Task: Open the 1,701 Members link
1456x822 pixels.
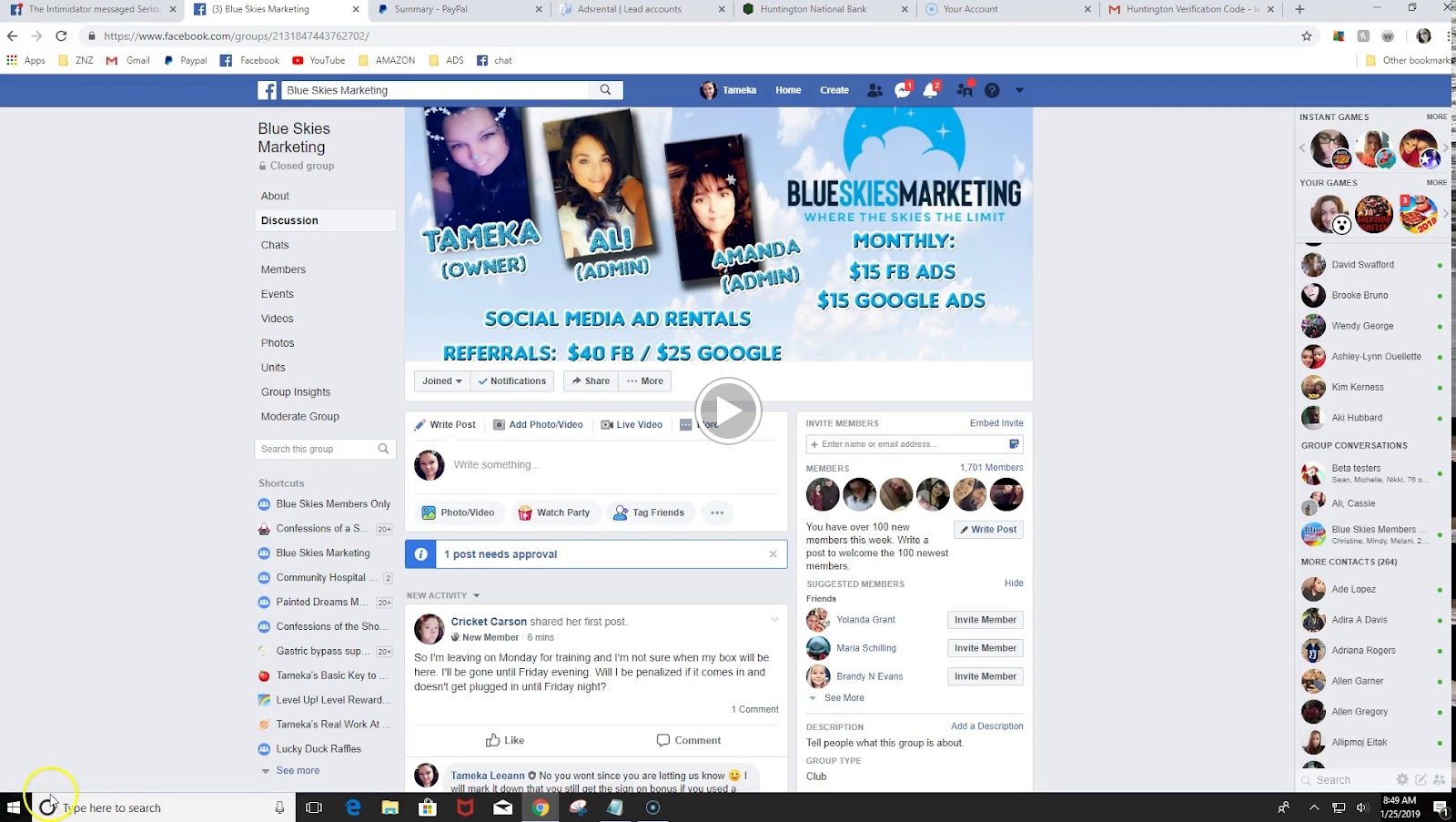Action: 992,468
